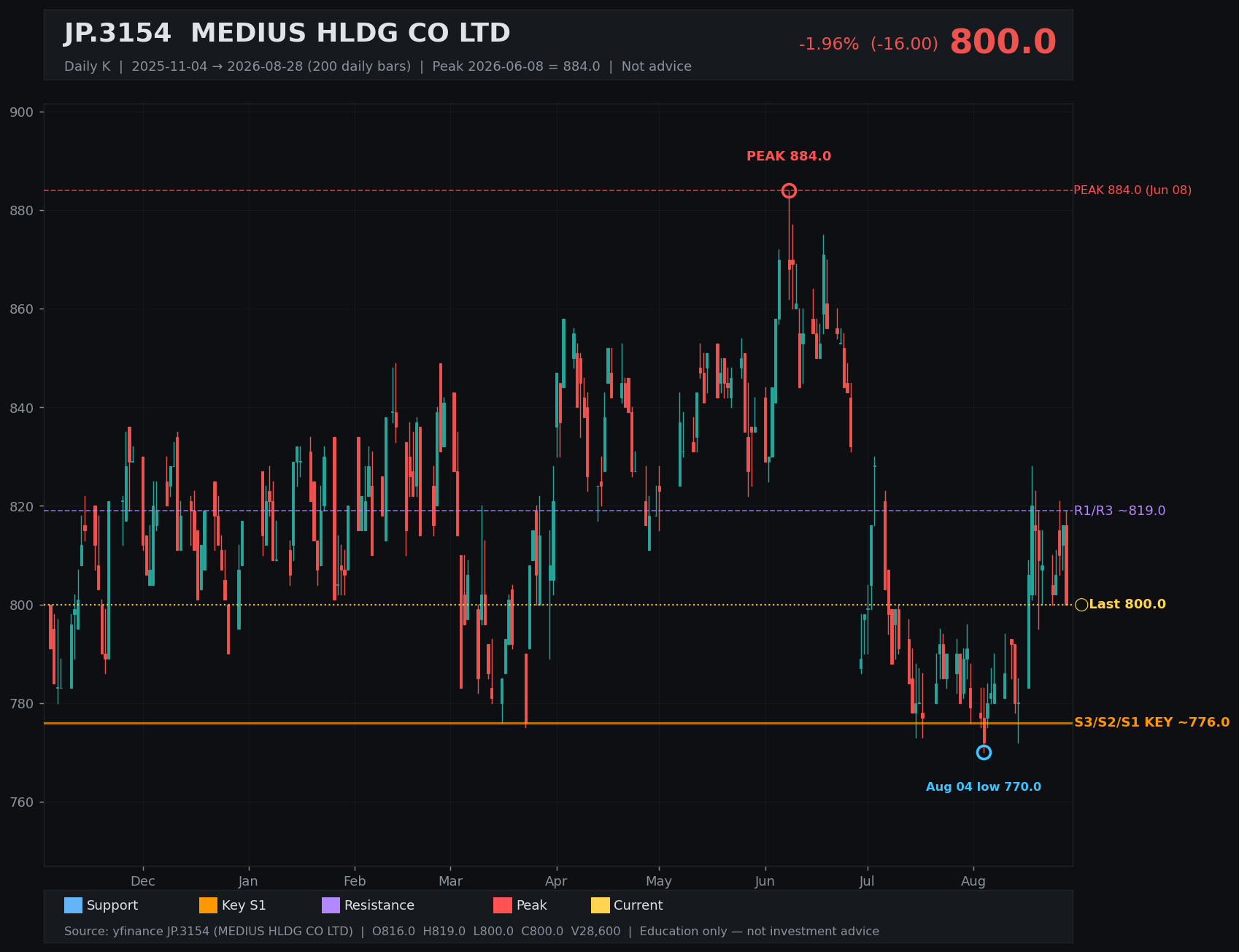Click the yellow Current legend swatch

pyautogui.click(x=600, y=905)
